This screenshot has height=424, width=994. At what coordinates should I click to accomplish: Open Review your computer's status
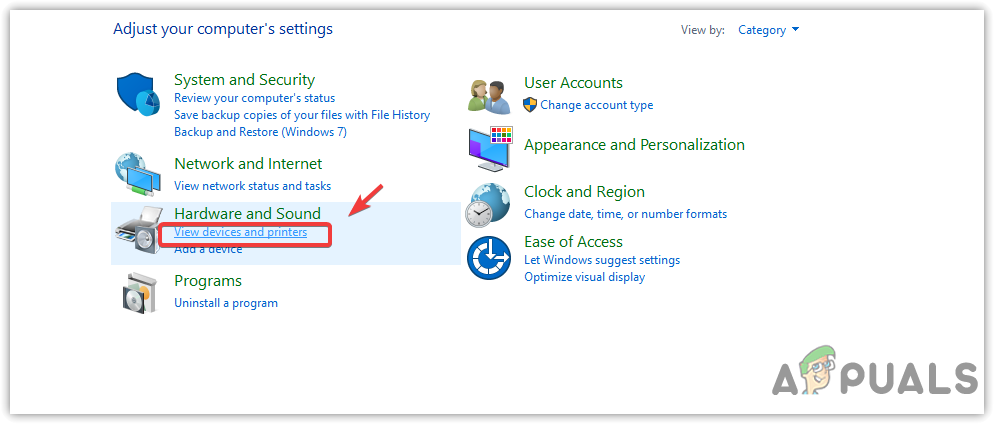click(254, 98)
